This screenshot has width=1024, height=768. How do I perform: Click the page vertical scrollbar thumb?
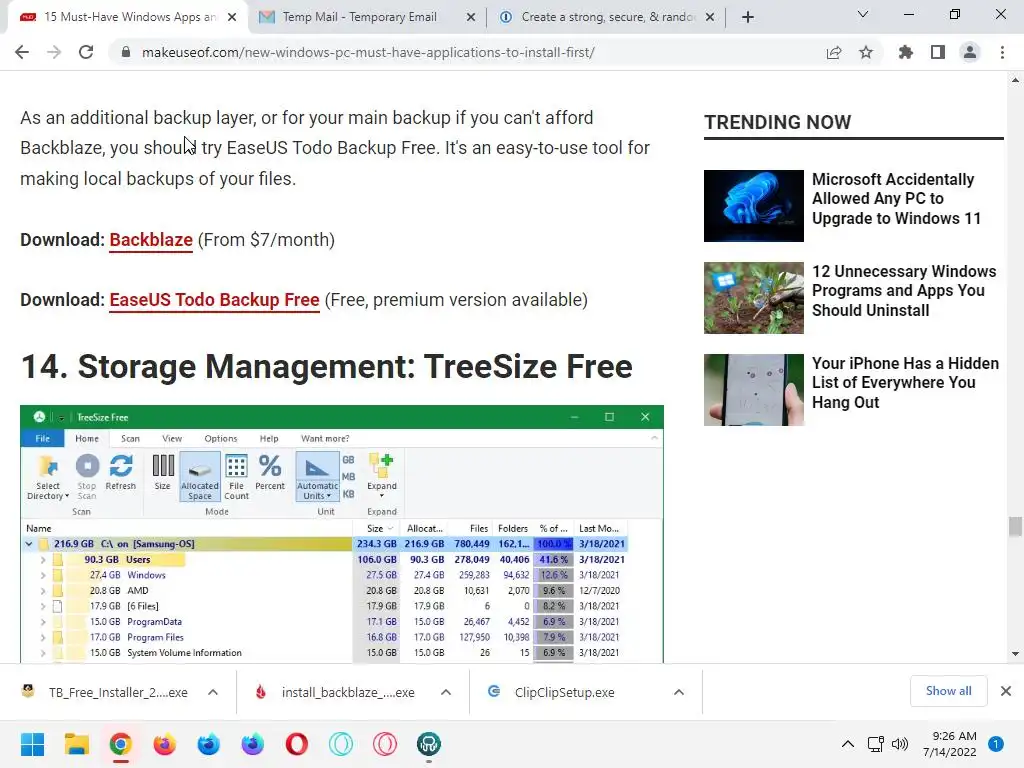point(1015,526)
